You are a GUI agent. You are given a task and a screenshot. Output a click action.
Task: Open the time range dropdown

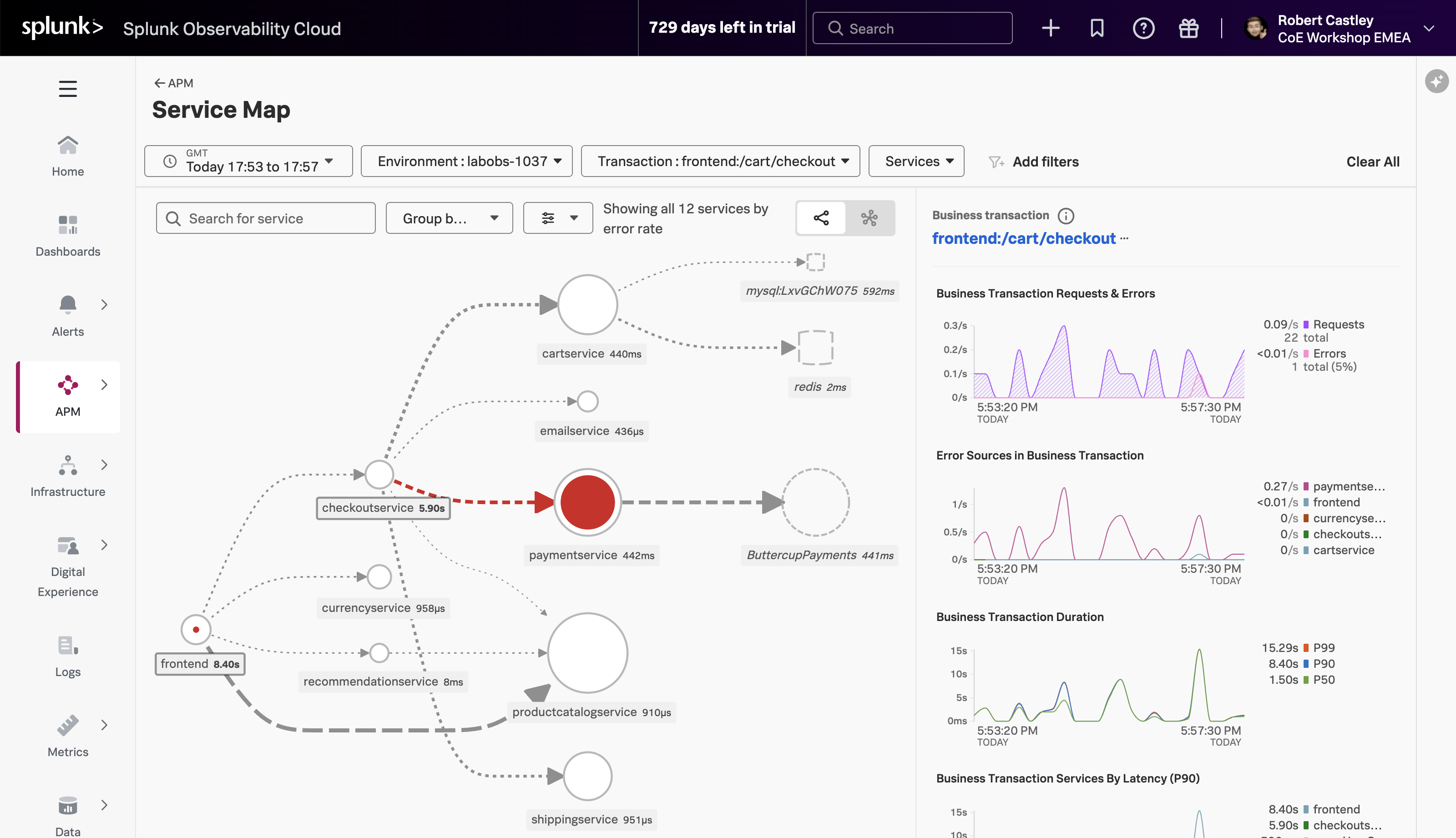[248, 161]
